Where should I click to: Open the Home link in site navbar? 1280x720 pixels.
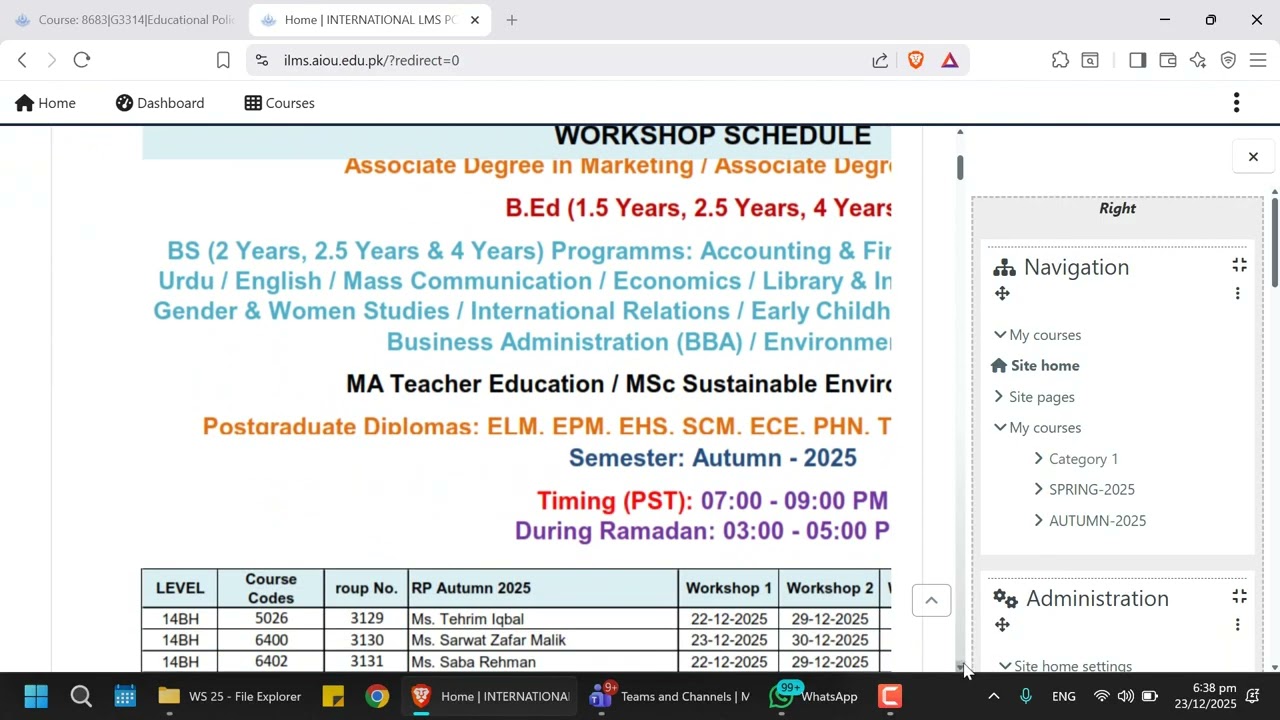(46, 103)
